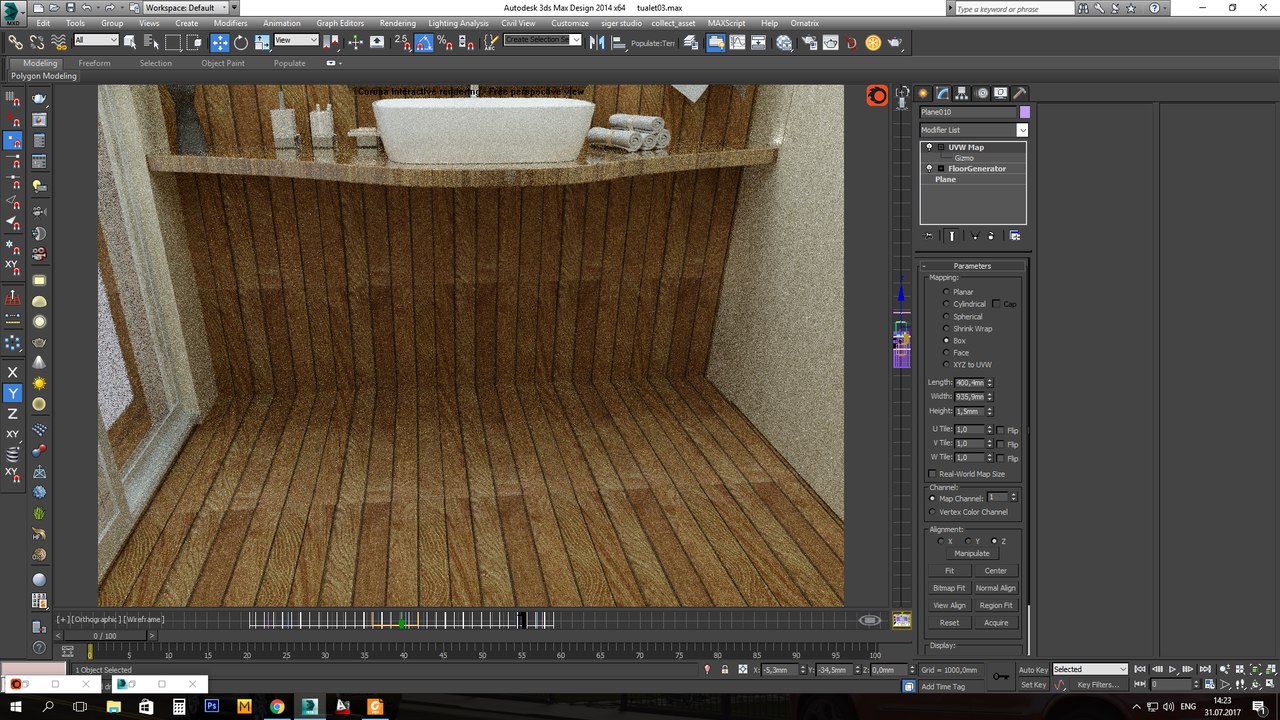The height and width of the screenshot is (720, 1280).
Task: Switch to the Hierarchy command panel tab
Action: 961,93
